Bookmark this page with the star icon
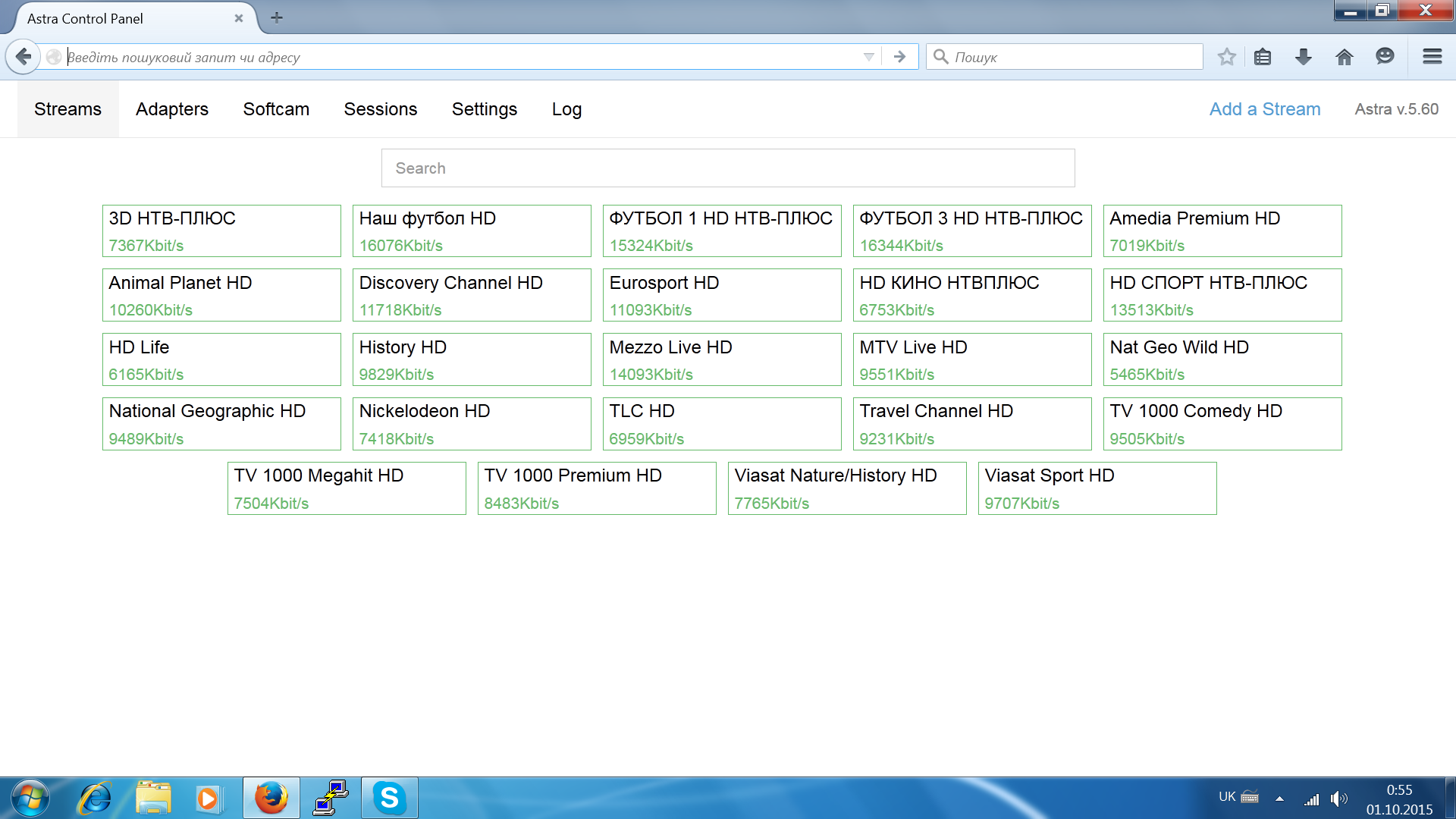 coord(1227,57)
